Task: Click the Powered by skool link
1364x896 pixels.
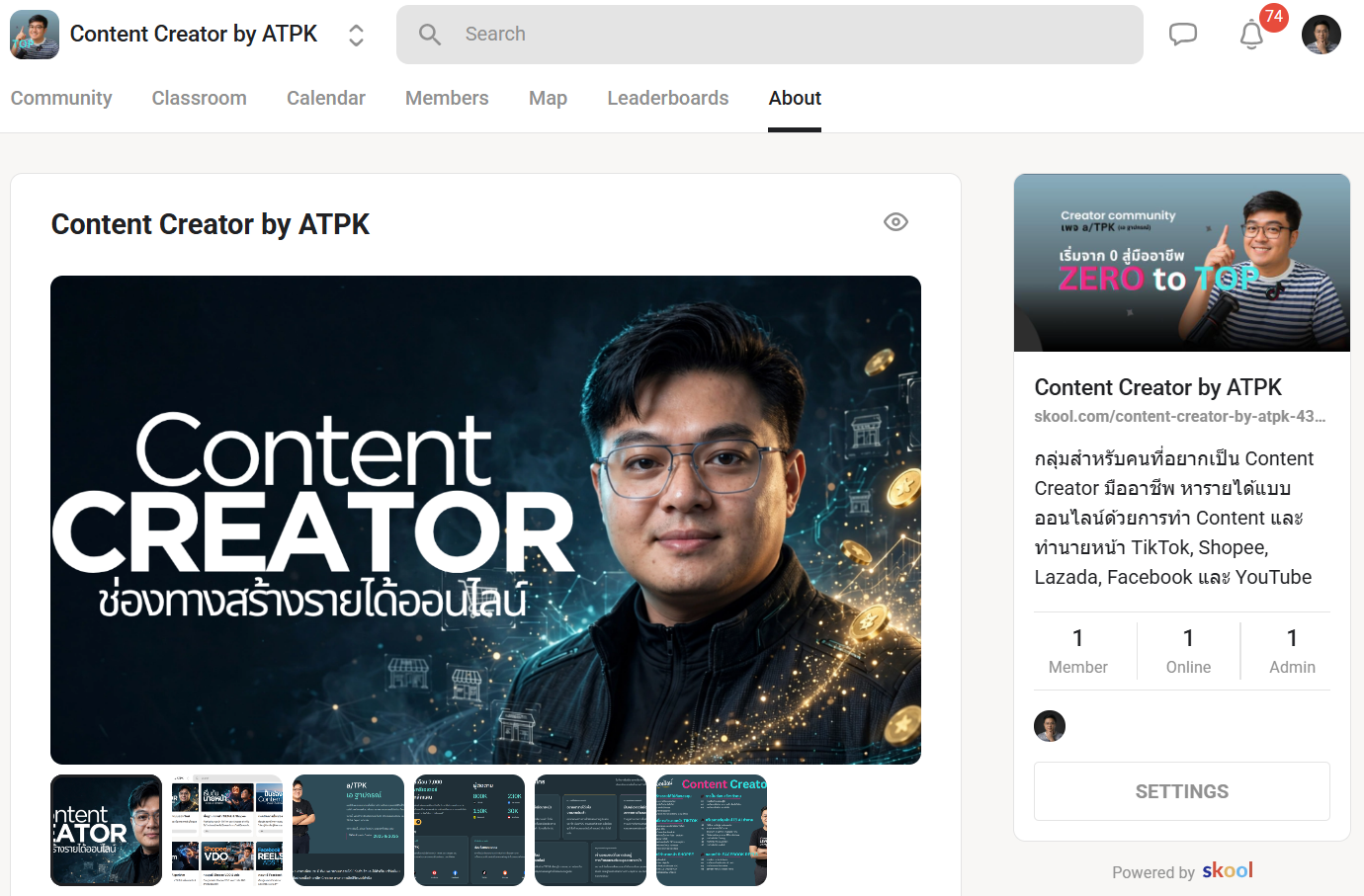Action: pos(1182,871)
